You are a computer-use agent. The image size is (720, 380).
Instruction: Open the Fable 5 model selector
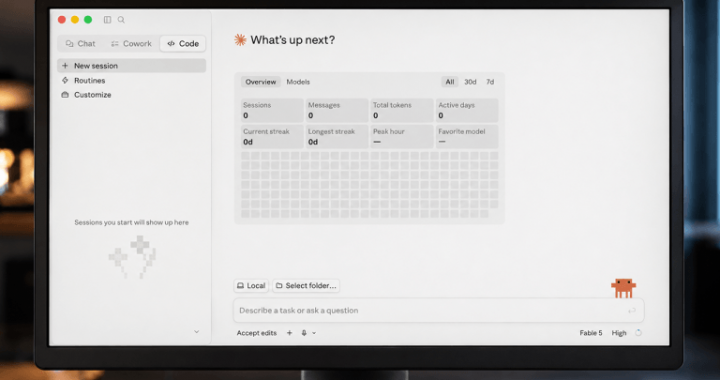pyautogui.click(x=591, y=333)
